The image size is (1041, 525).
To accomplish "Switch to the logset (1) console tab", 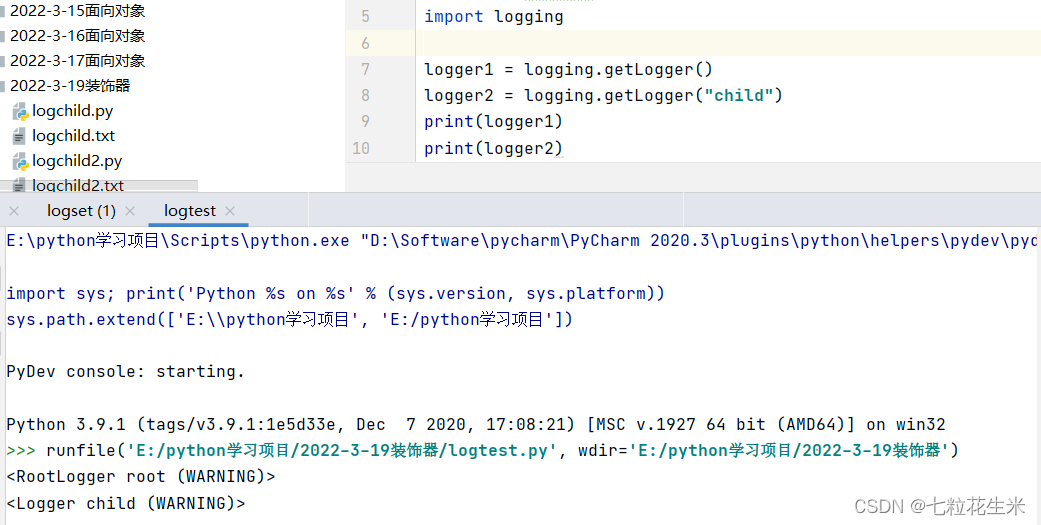I will pos(81,211).
